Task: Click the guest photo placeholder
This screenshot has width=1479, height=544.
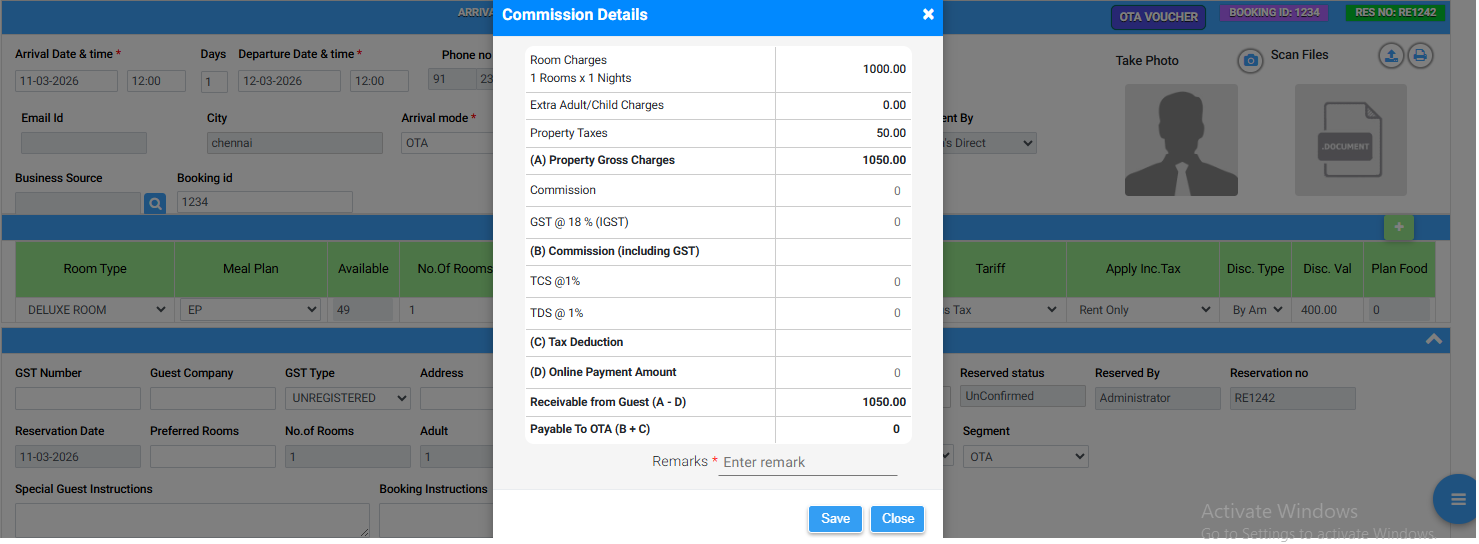Action: point(1181,140)
